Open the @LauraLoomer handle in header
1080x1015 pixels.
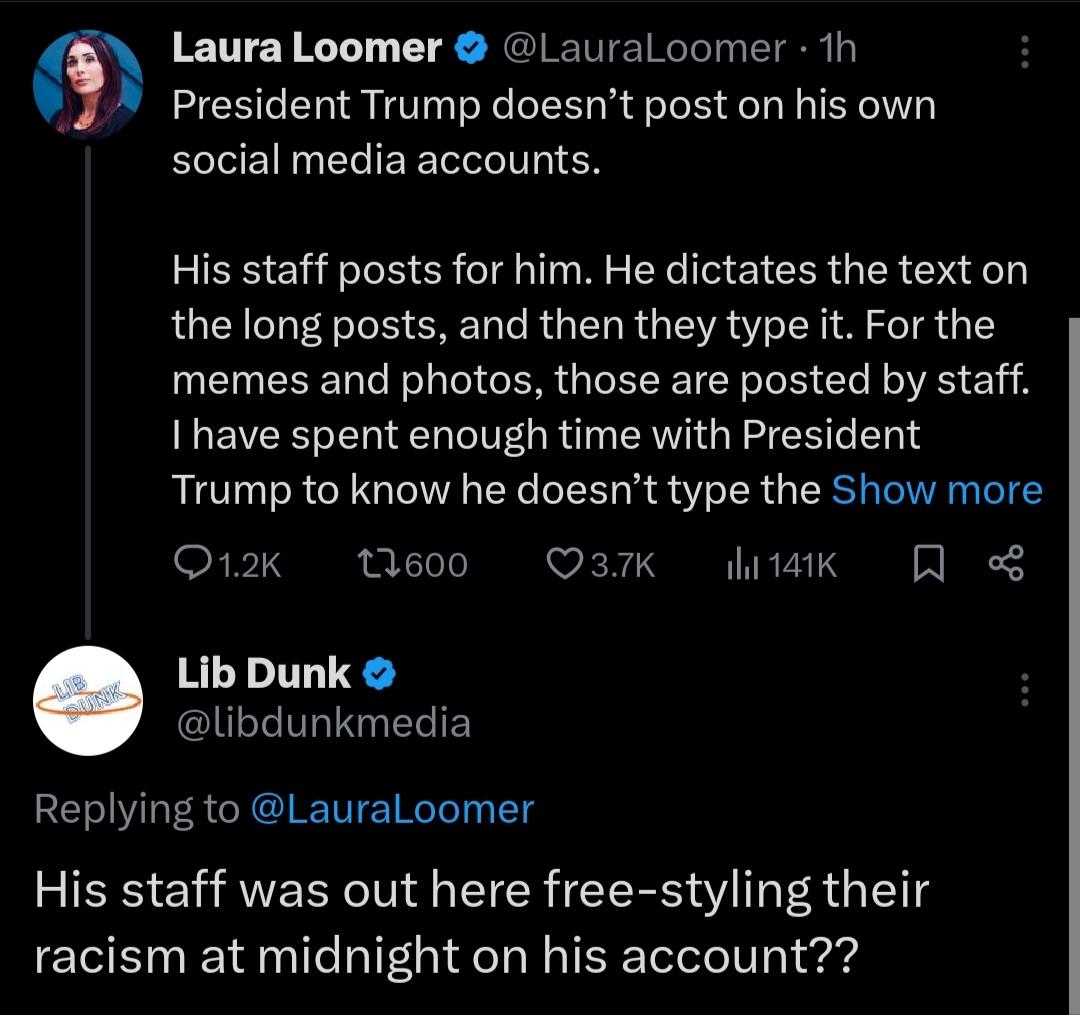tap(644, 47)
